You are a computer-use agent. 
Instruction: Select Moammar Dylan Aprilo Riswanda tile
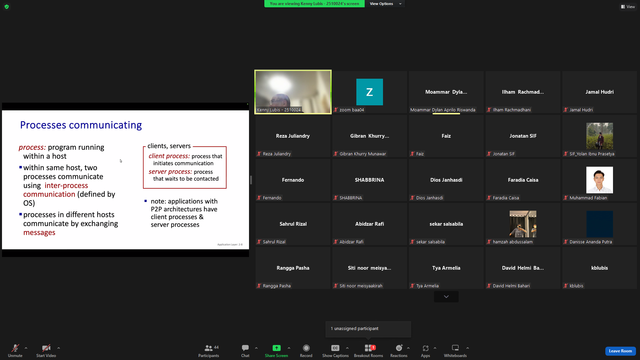tap(446, 92)
